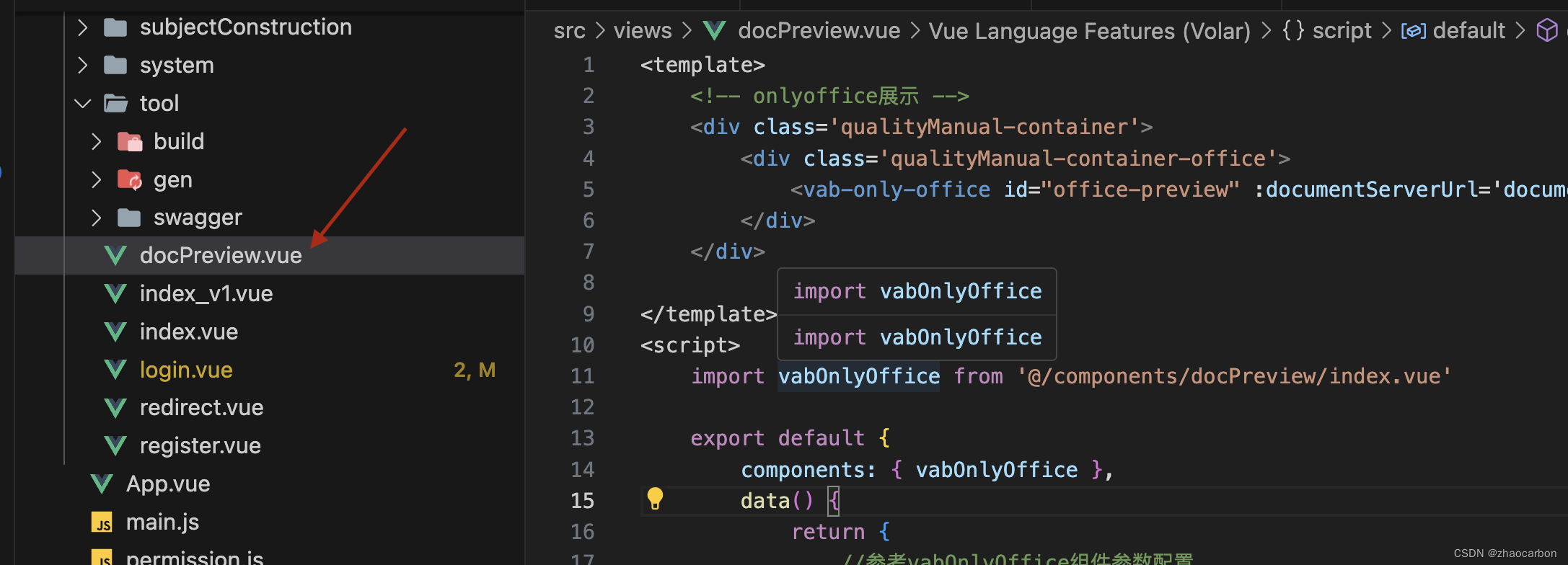Open the build folder
Viewport: 1568px width, 565px height.
pyautogui.click(x=270, y=141)
